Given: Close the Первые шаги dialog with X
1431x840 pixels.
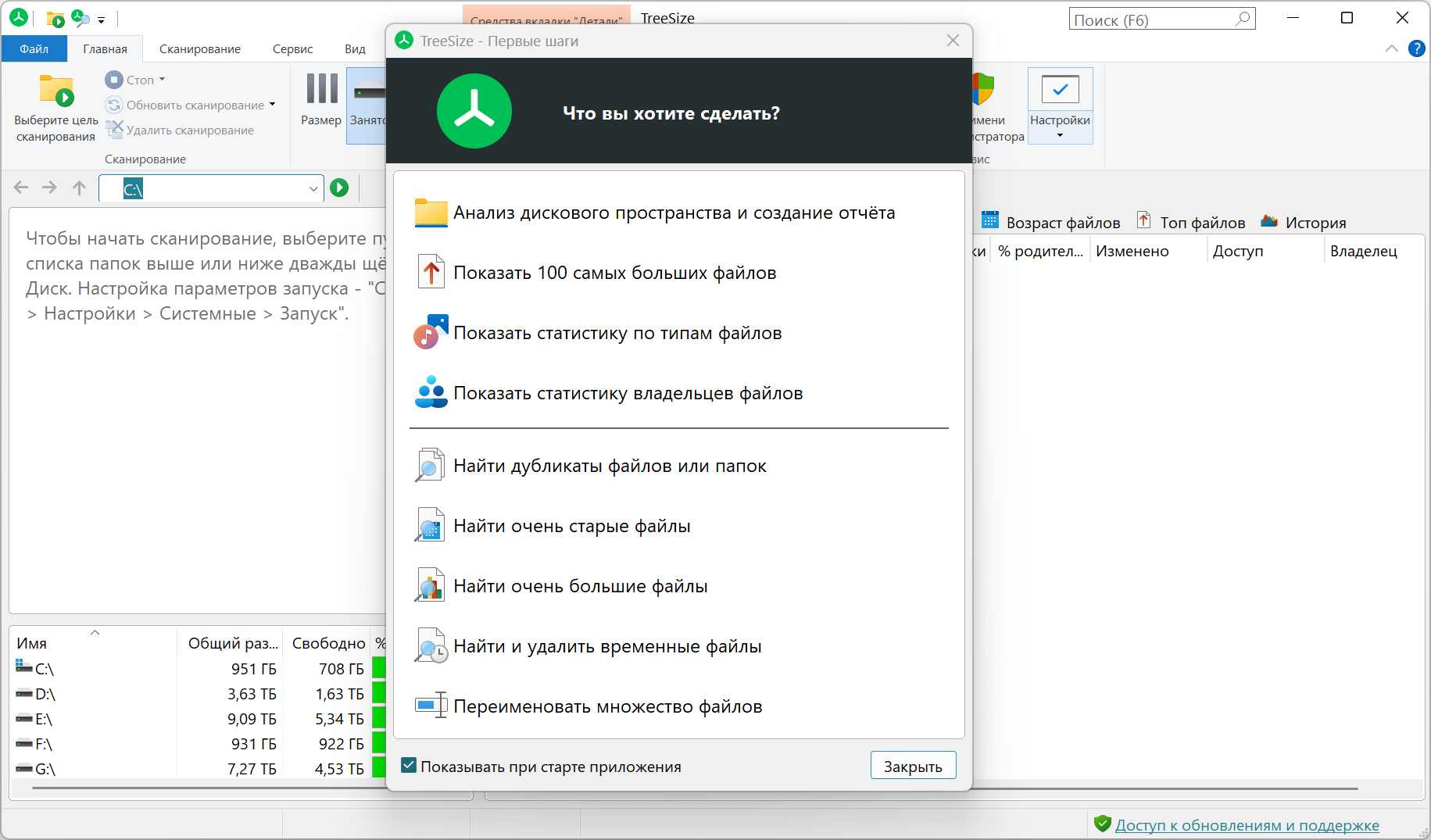Looking at the screenshot, I should [953, 41].
